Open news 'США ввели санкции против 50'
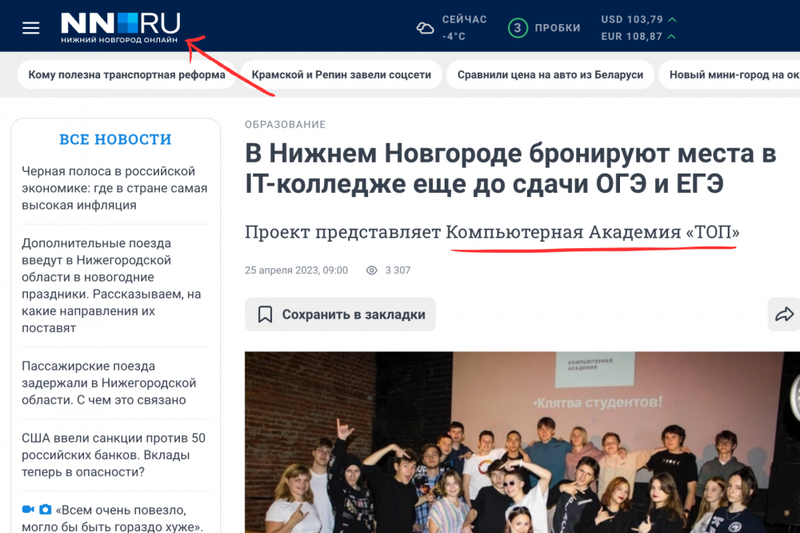The width and height of the screenshot is (800, 533). (113, 455)
